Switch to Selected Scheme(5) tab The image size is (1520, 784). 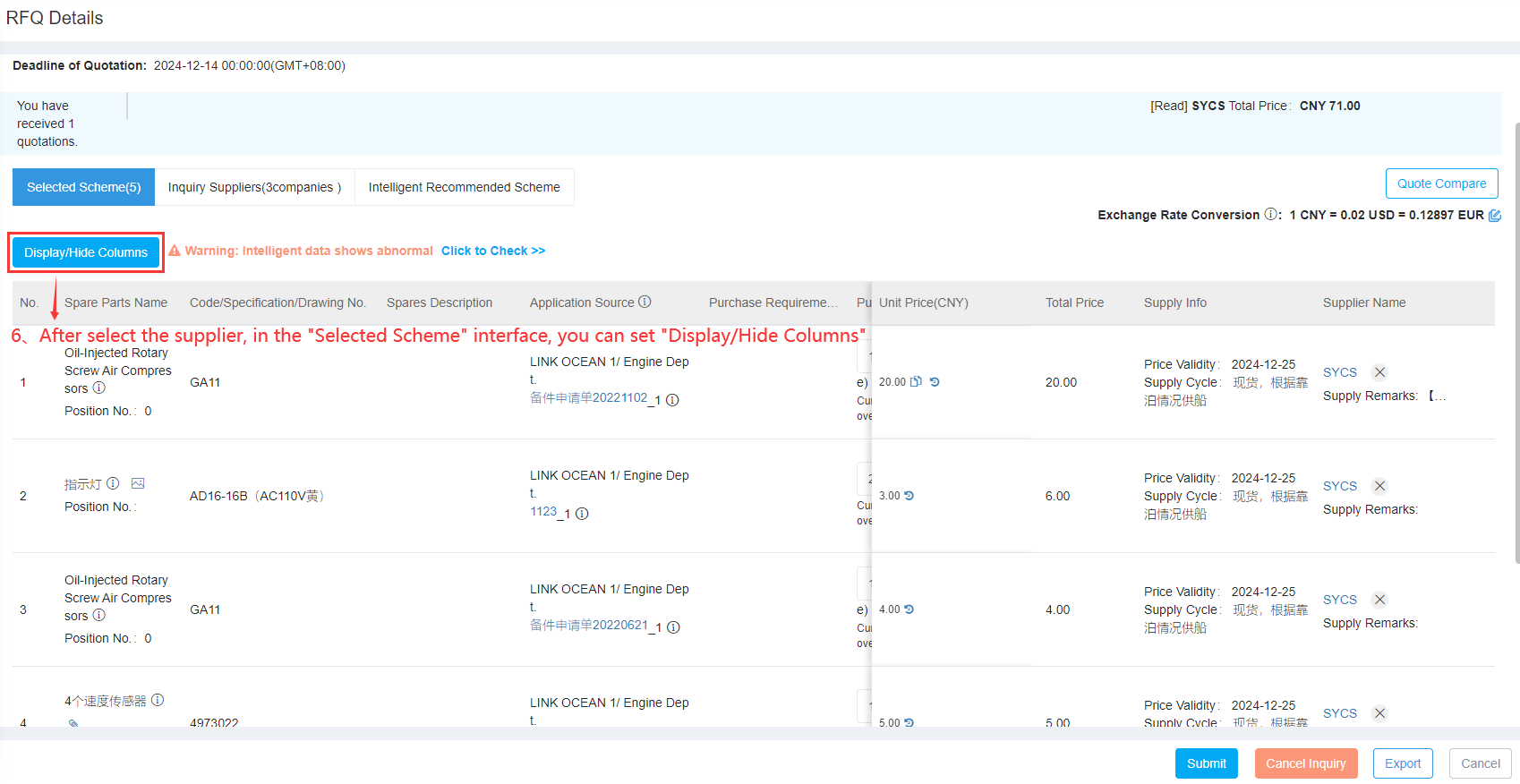(83, 187)
